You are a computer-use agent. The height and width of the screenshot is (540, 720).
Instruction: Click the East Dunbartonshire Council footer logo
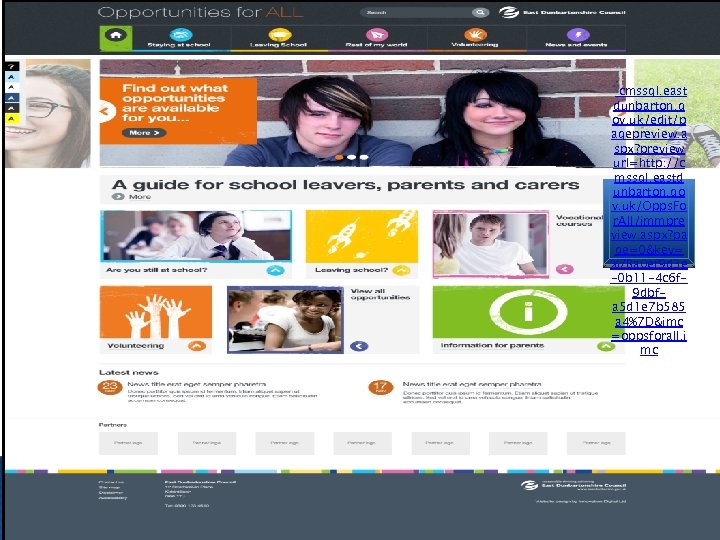[x=573, y=486]
